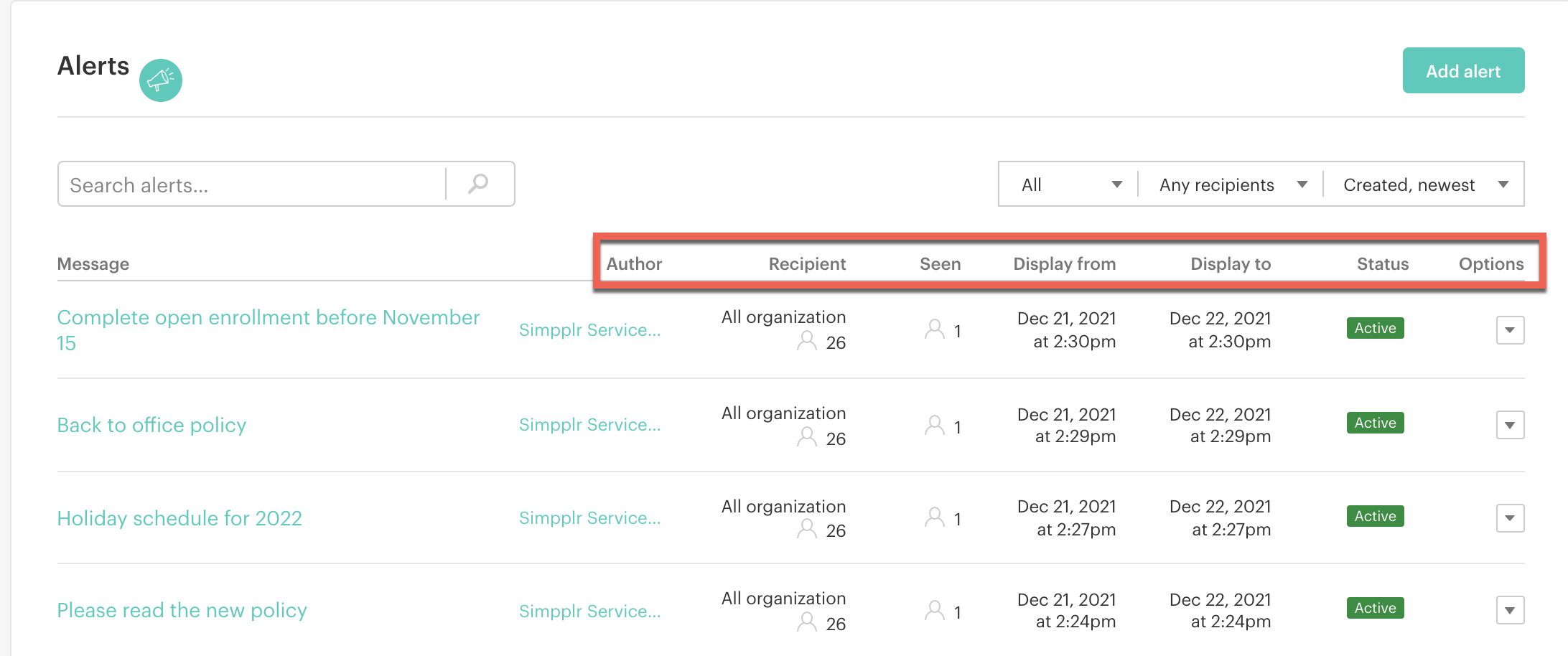The image size is (1568, 656).
Task: Click author Simpplr Service in new policy row
Action: point(590,612)
